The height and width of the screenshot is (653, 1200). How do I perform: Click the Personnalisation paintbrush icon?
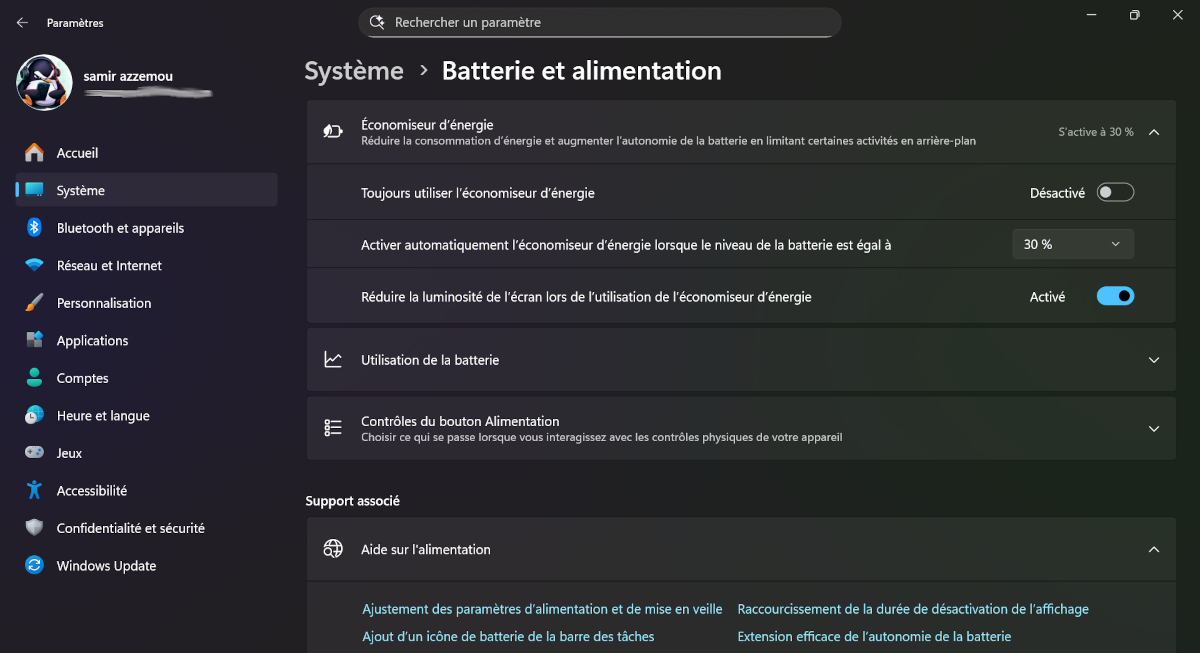pyautogui.click(x=35, y=303)
